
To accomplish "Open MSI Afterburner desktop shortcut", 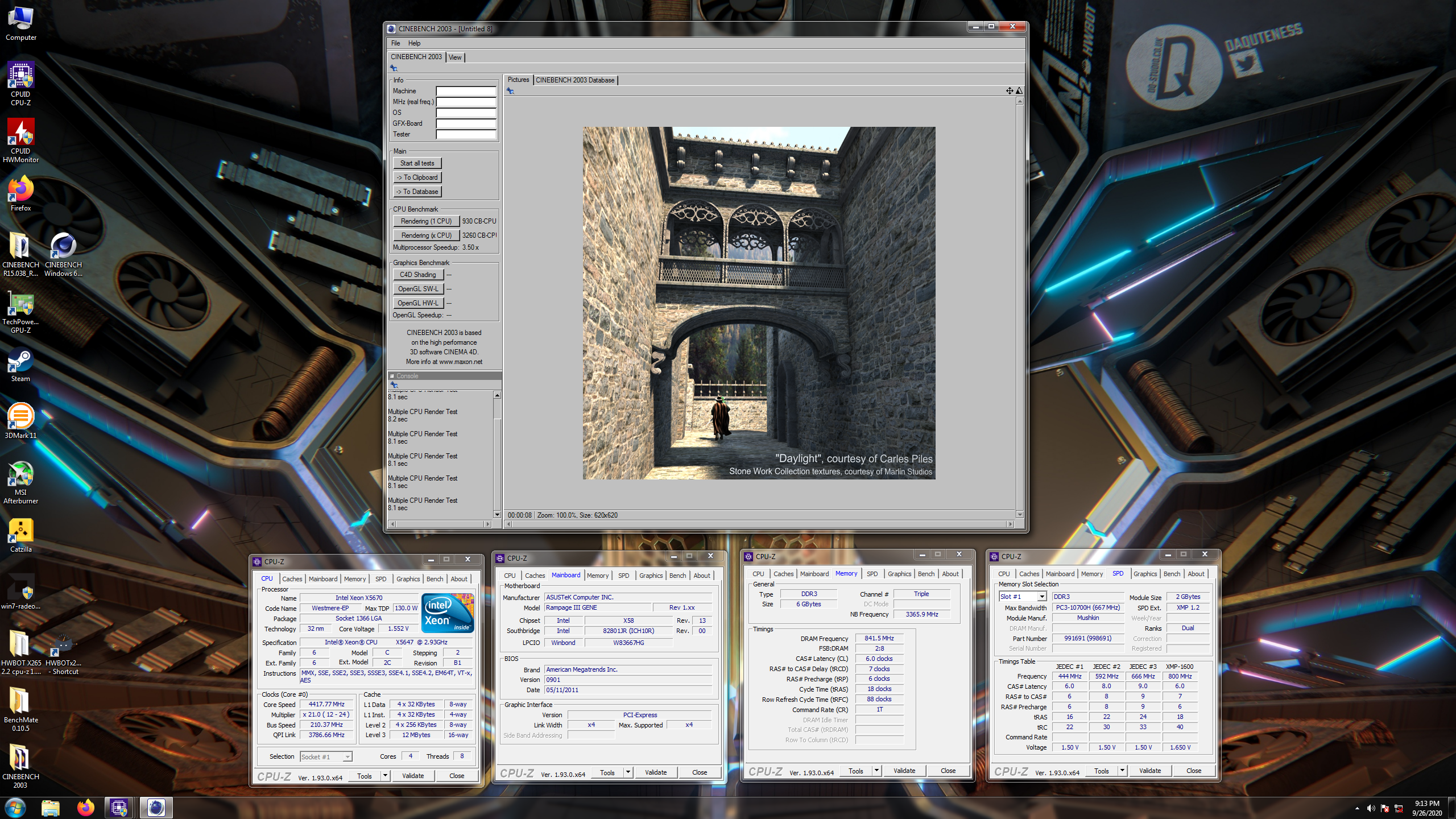I will point(21,482).
